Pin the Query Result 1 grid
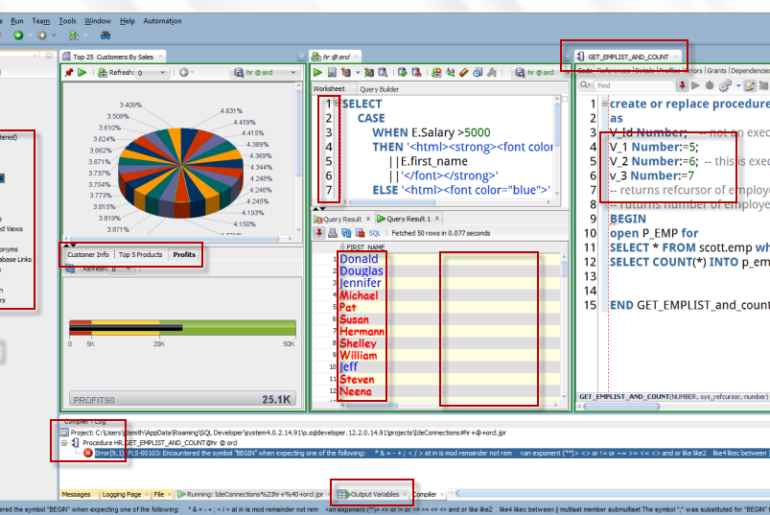The height and width of the screenshot is (515, 770). [x=319, y=233]
